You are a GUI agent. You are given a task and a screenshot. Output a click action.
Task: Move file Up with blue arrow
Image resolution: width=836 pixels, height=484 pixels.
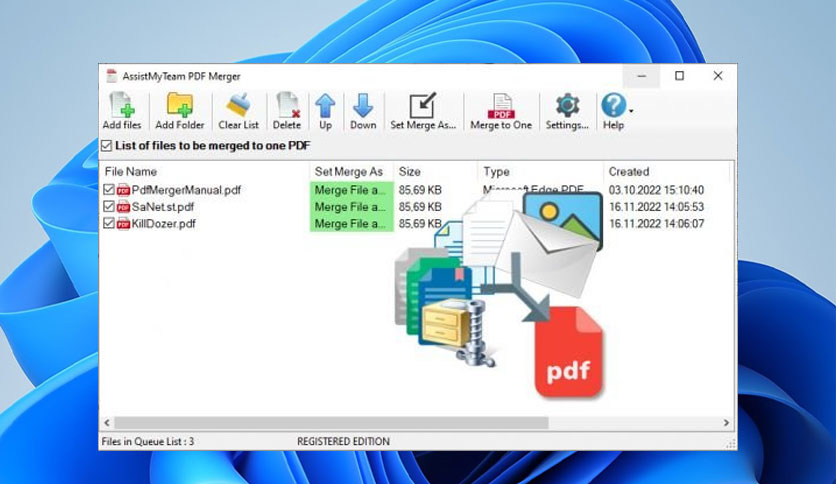(x=325, y=111)
